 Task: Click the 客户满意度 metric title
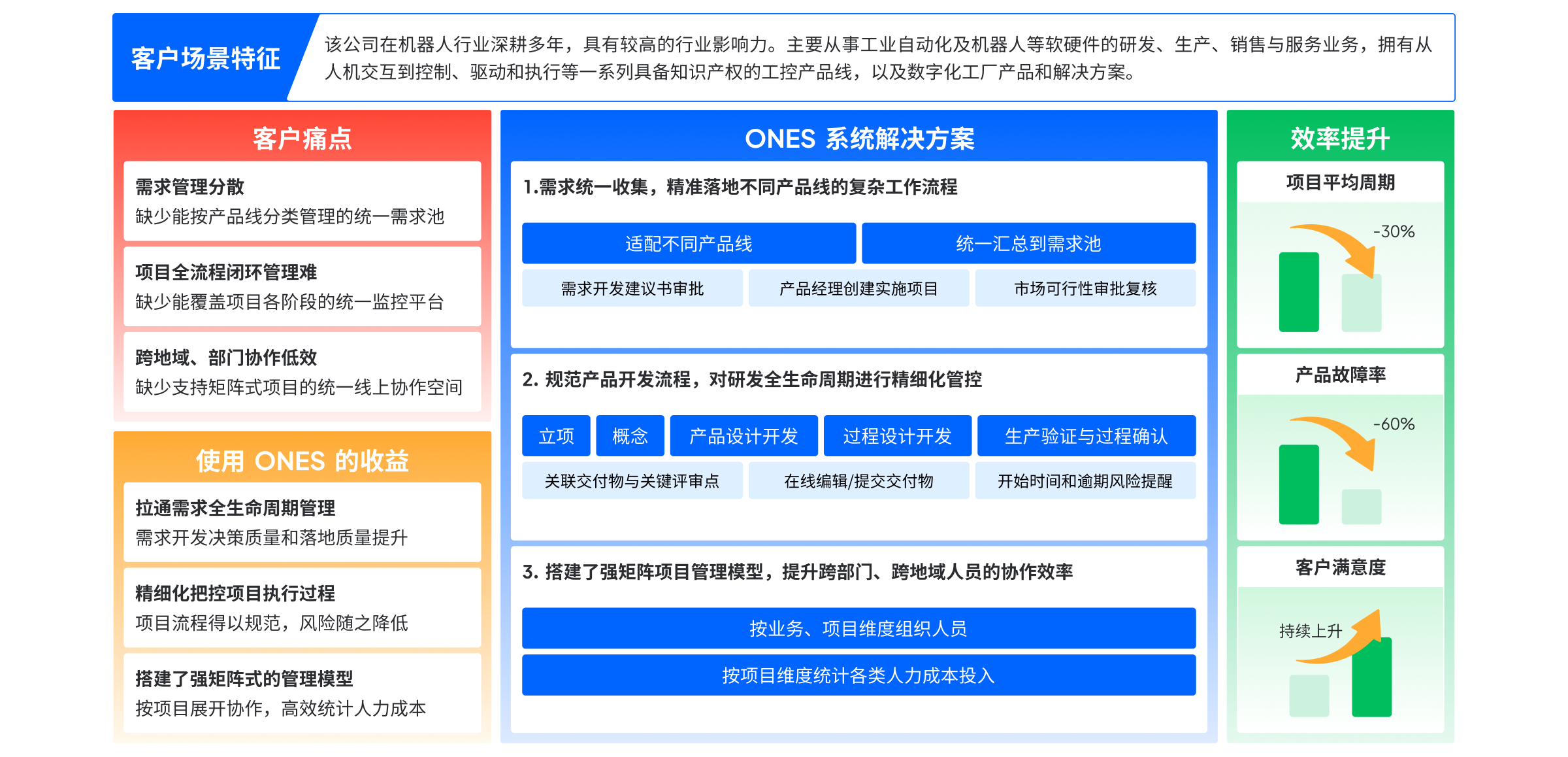[1340, 567]
